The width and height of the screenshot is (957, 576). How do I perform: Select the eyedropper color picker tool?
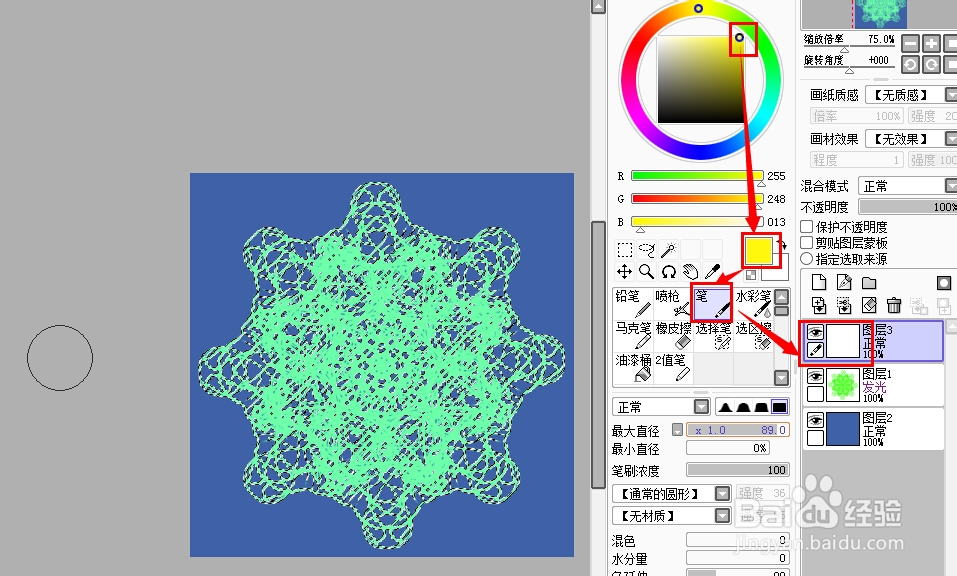(712, 272)
